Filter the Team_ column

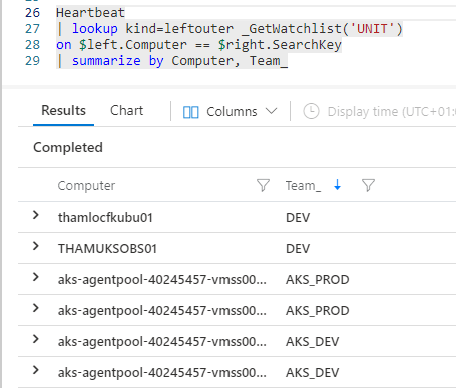(368, 185)
